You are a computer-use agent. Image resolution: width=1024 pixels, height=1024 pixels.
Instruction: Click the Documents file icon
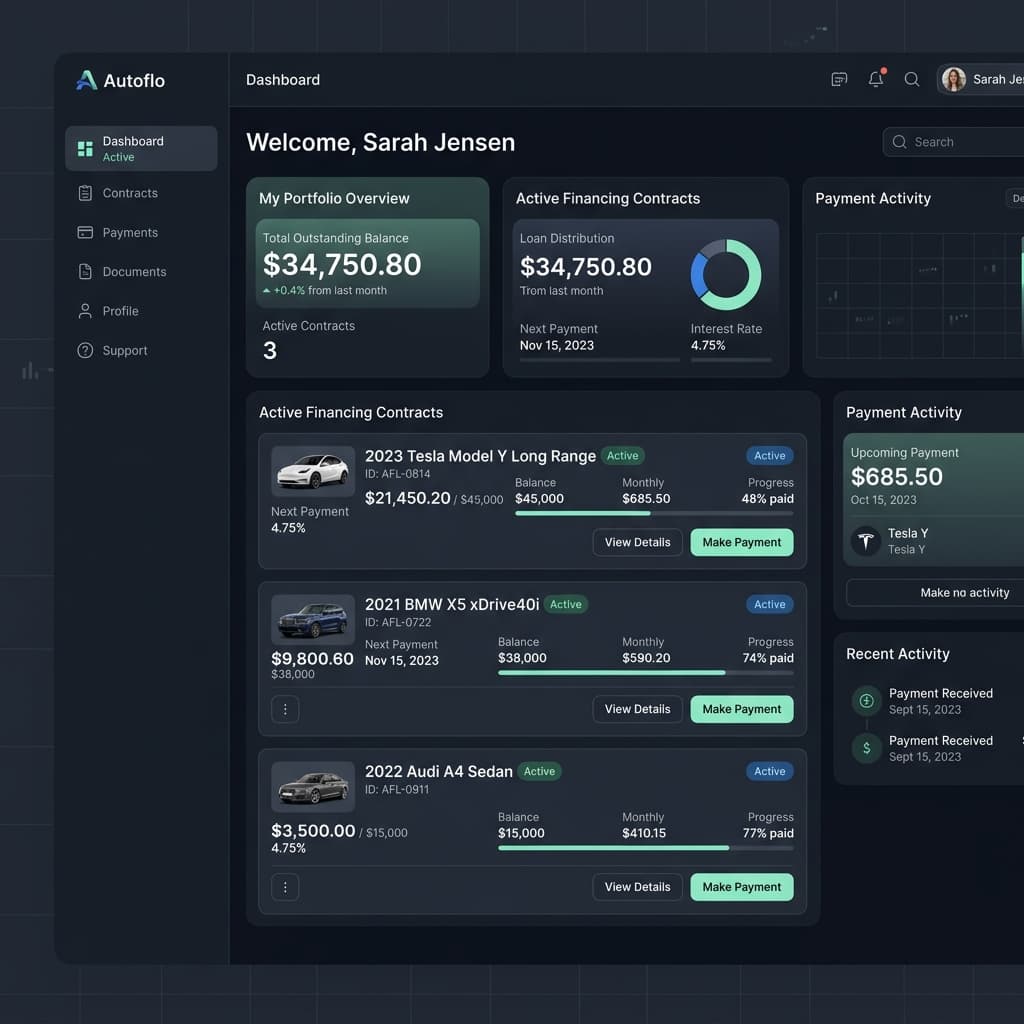pyautogui.click(x=85, y=272)
